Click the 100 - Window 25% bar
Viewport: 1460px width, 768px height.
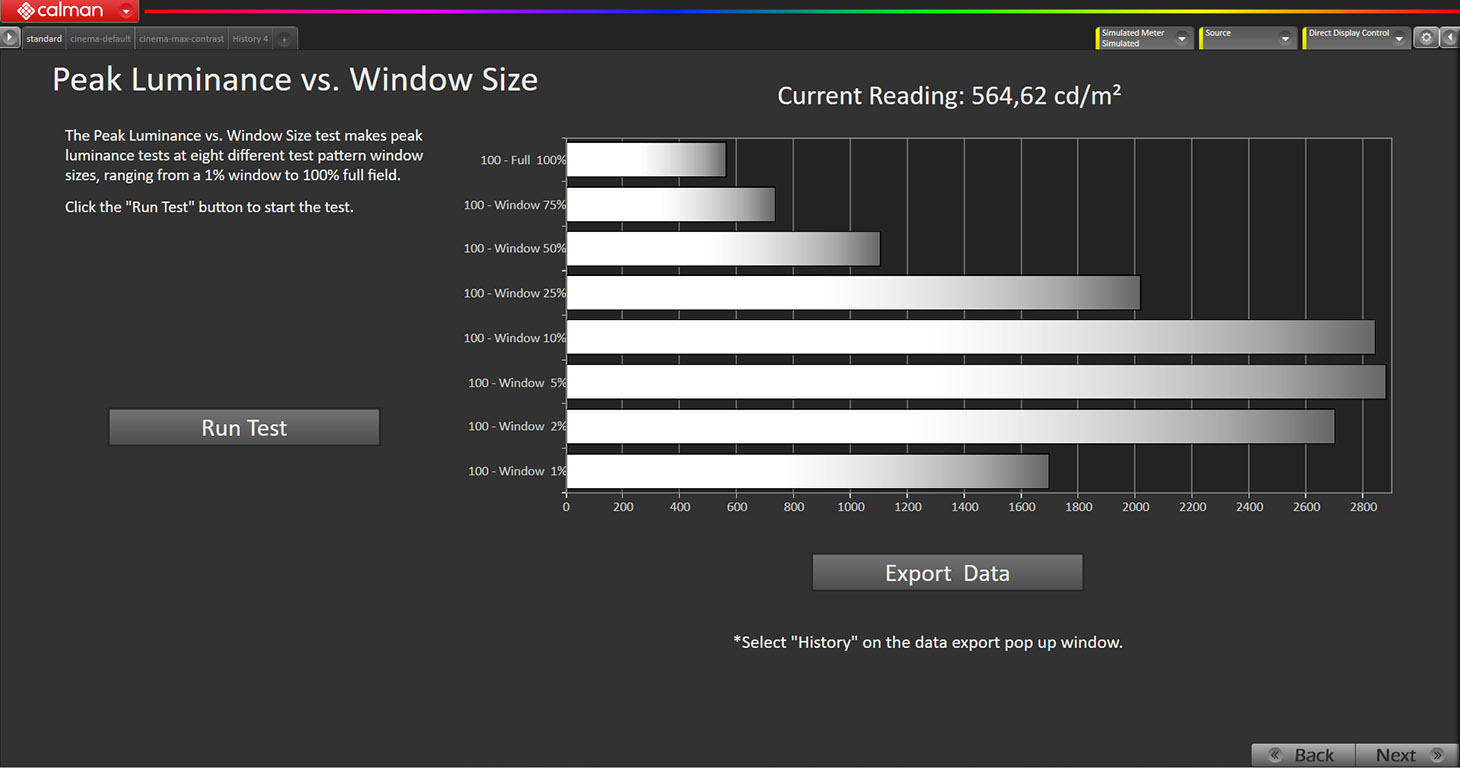point(853,293)
